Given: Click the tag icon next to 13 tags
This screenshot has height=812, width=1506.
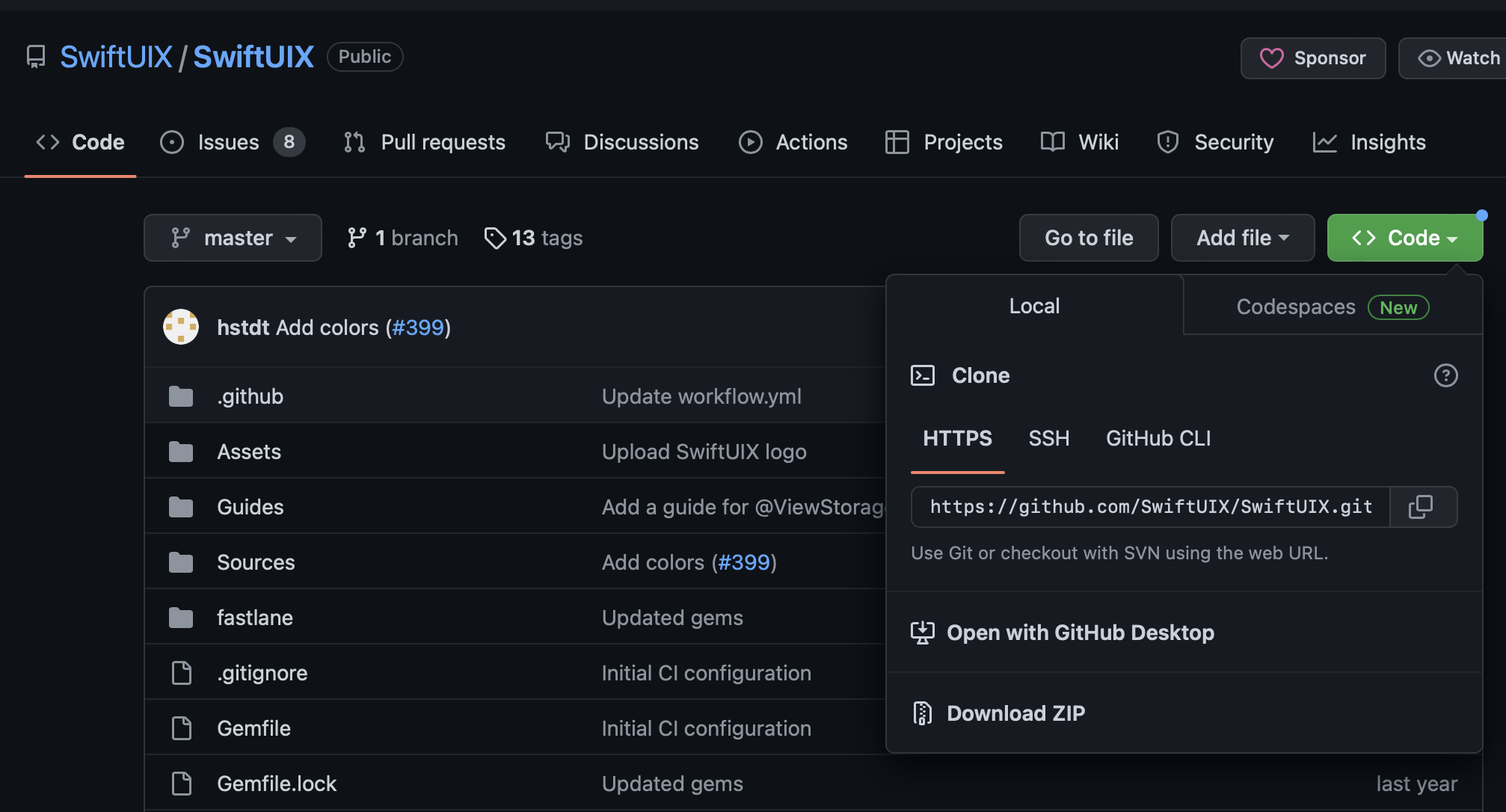Looking at the screenshot, I should tap(494, 238).
